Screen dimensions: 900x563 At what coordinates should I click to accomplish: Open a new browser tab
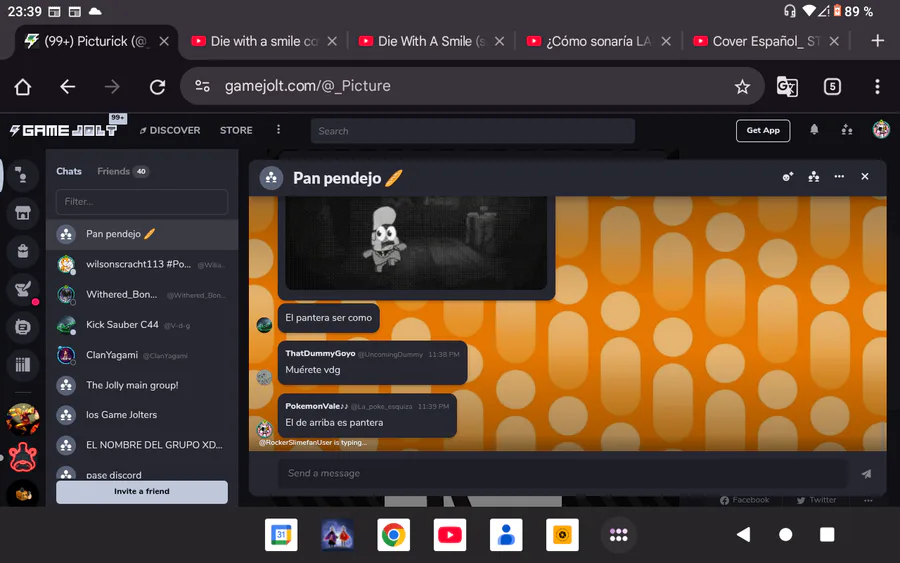[877, 41]
